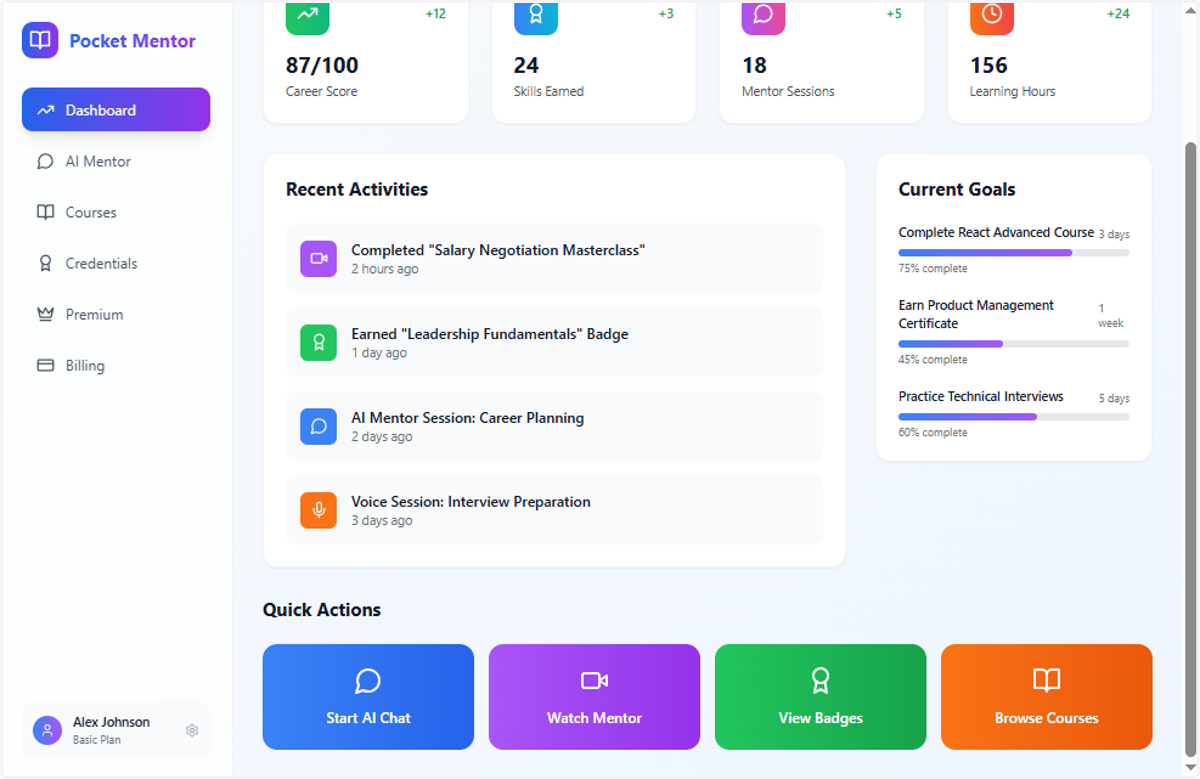1200x779 pixels.
Task: Click the Billing card sidebar icon
Action: (45, 365)
